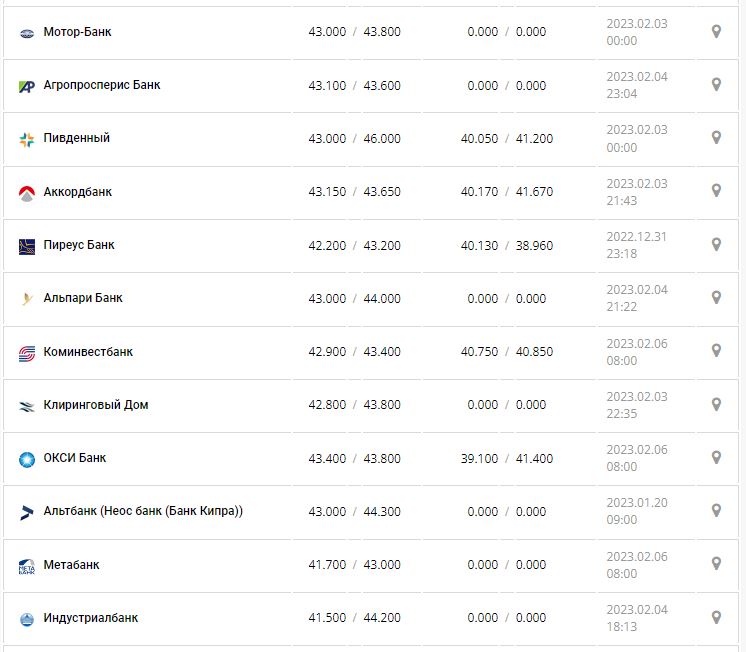Click the map pin icon for Мотор-Банк

(x=716, y=32)
